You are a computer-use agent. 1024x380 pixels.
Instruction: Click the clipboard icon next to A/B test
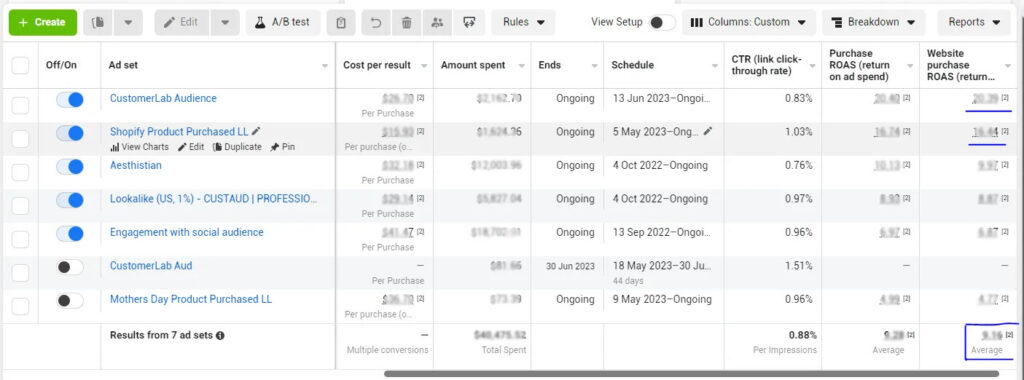340,22
